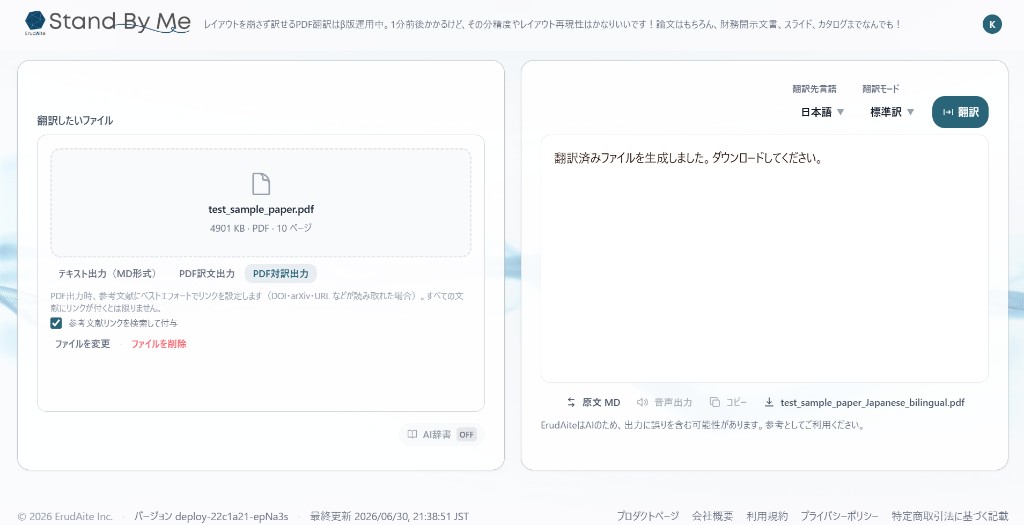Screen dimensions: 1024x525
Task: Click the PDF出力時 reference link note
Action: 257,302
